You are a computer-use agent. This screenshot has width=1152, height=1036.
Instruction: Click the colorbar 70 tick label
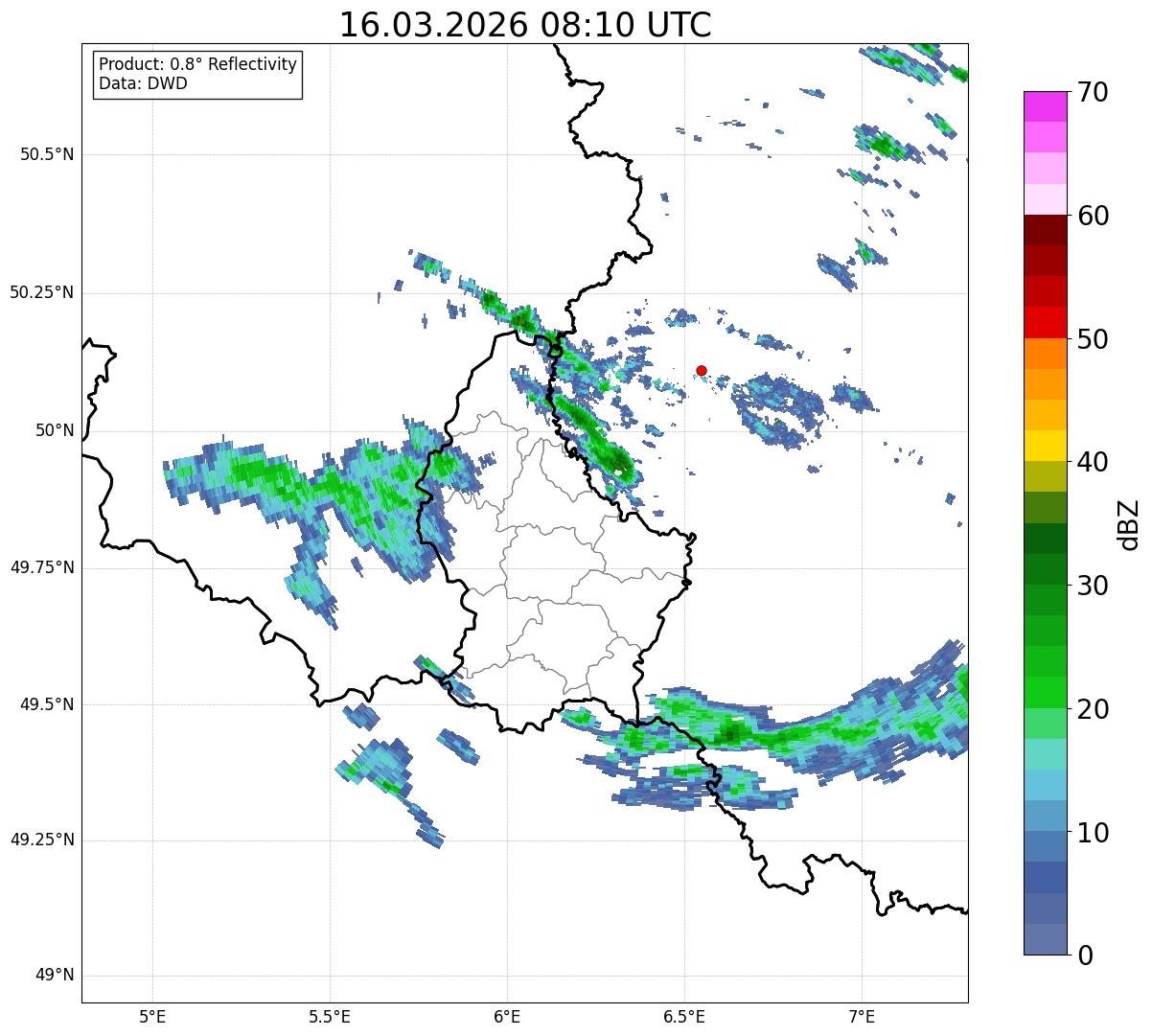tap(1093, 92)
